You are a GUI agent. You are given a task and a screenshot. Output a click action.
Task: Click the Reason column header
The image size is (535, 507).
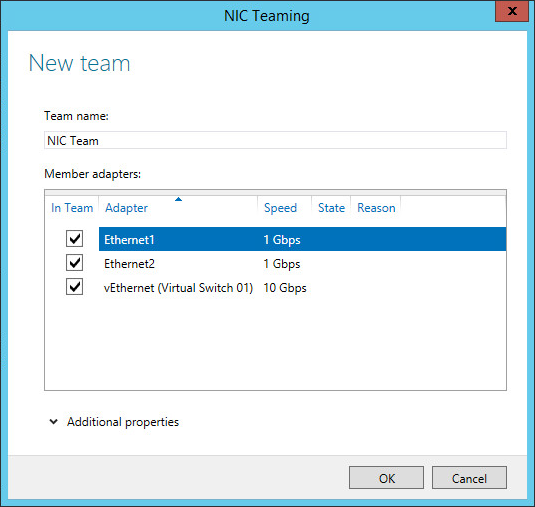pyautogui.click(x=376, y=208)
